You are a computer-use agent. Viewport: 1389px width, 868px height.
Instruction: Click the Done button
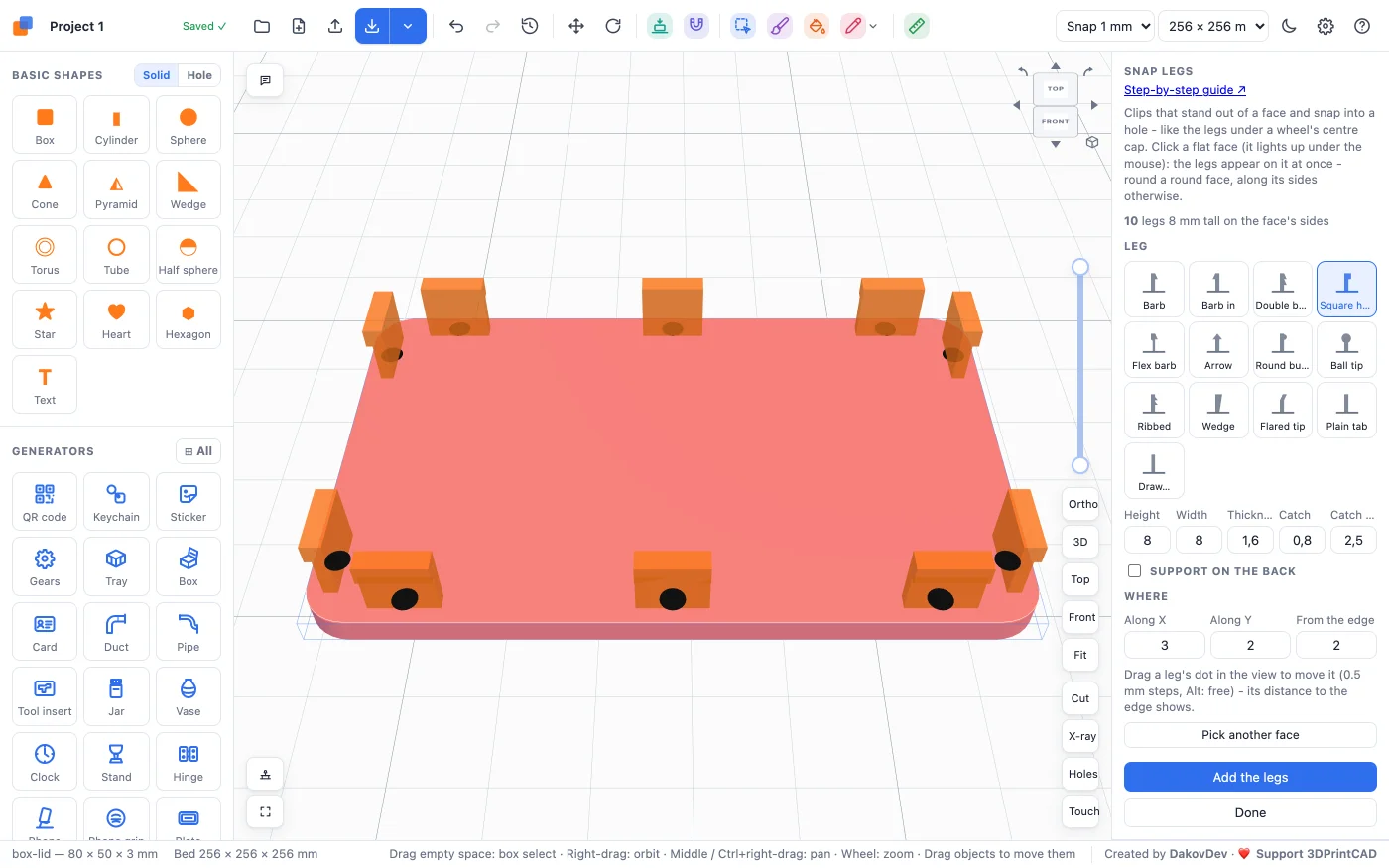[1250, 812]
